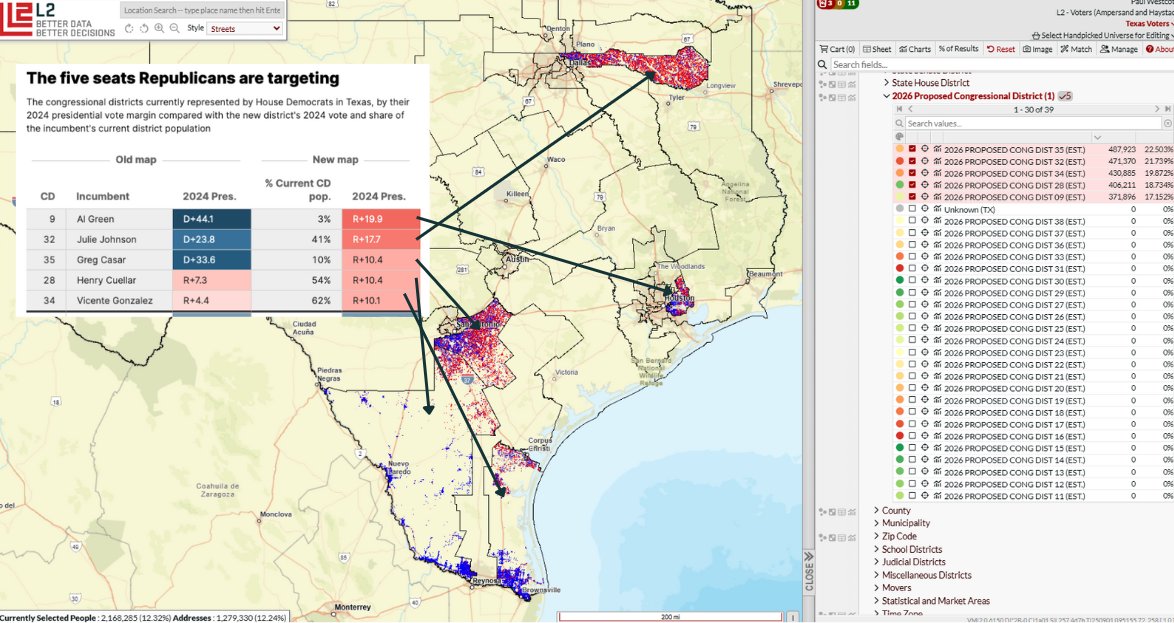The image size is (1174, 623).
Task: Collapse 2026 Proposed Congressional District section
Action: (886, 95)
